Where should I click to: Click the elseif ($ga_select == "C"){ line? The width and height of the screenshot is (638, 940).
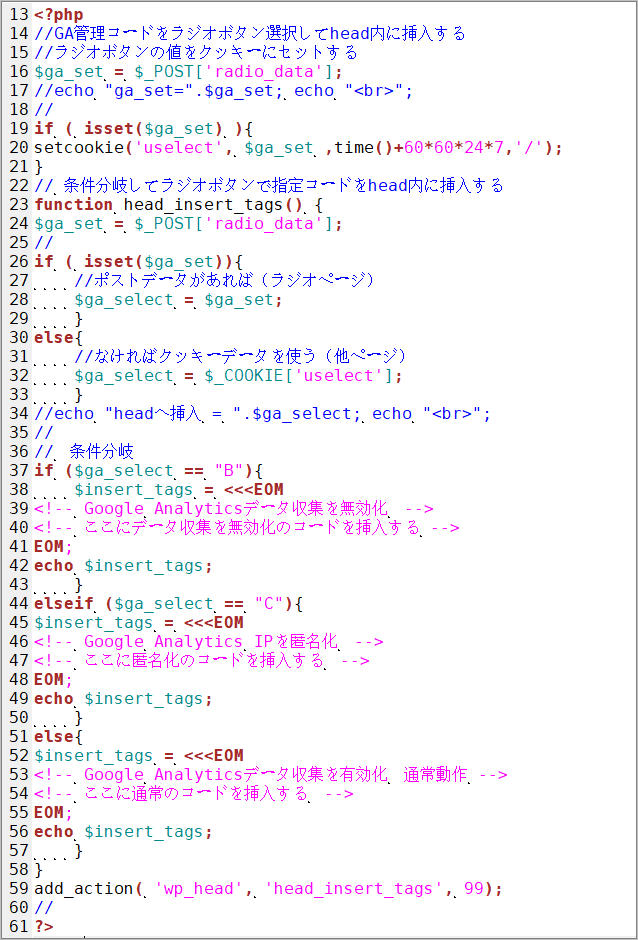pos(169,604)
